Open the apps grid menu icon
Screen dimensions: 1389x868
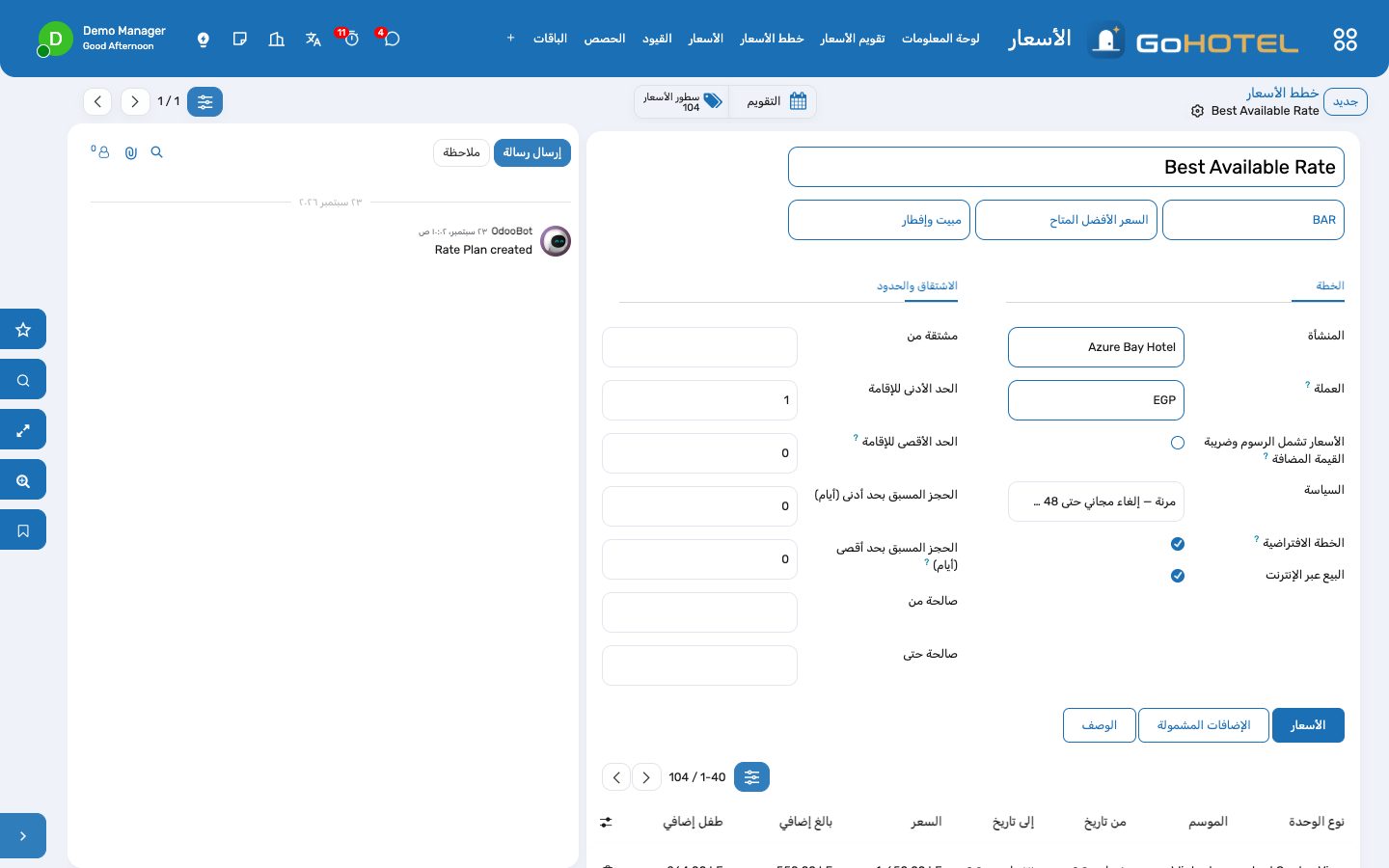[1345, 40]
